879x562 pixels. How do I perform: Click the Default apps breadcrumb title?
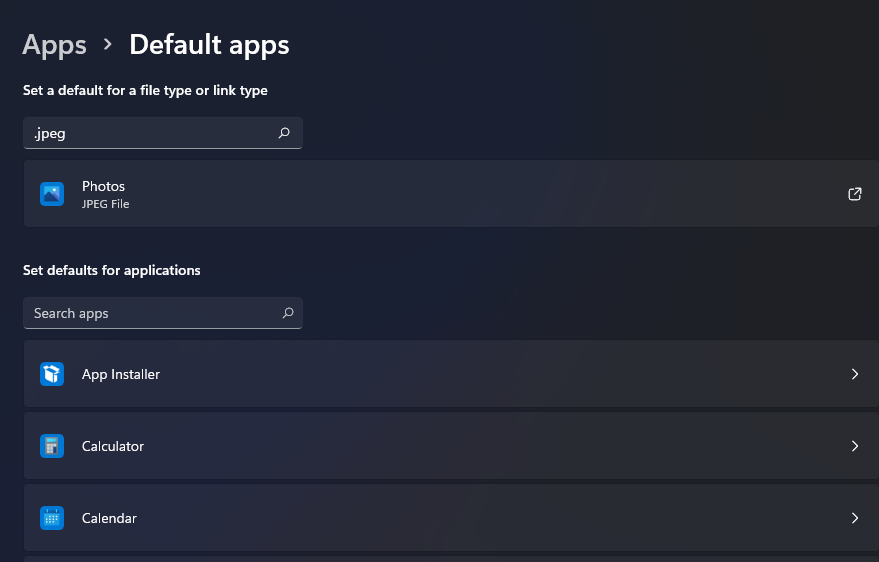[209, 45]
